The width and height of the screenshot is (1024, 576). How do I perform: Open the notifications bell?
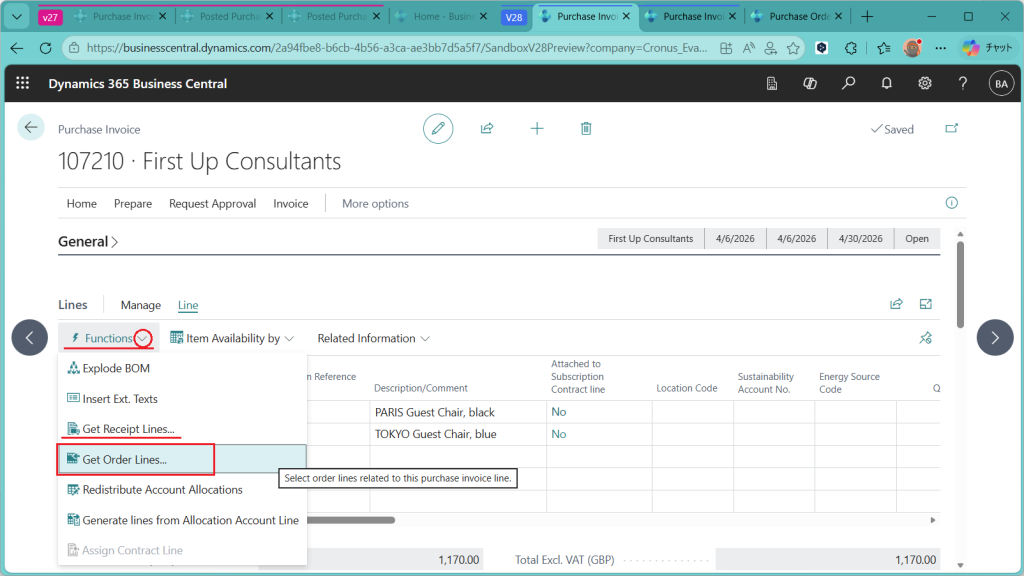pos(886,84)
